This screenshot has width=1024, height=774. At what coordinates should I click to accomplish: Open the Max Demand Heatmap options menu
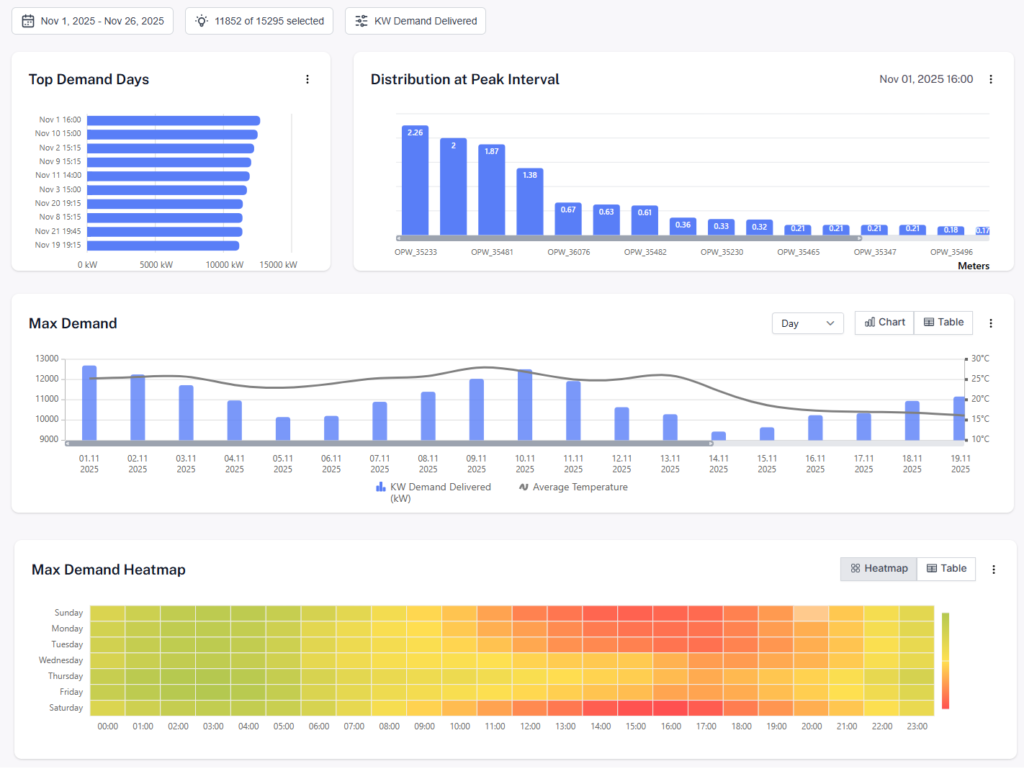click(x=994, y=570)
